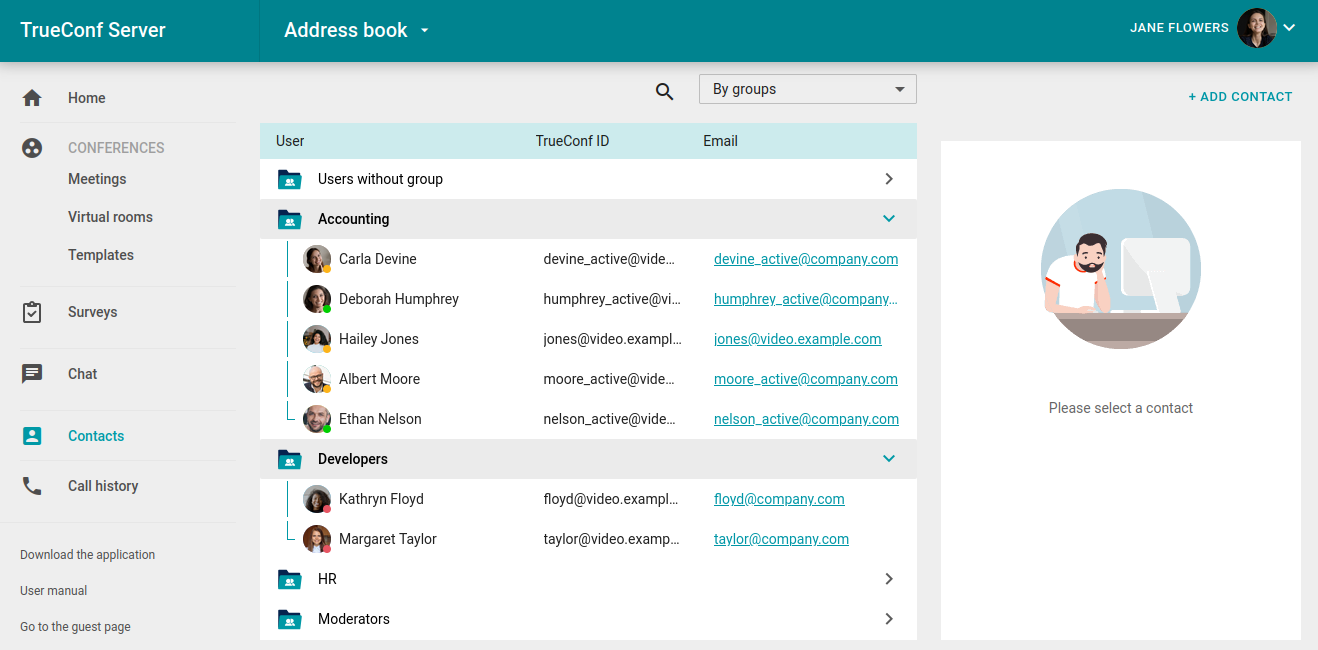Image resolution: width=1318 pixels, height=650 pixels.
Task: Open the Address book title dropdown
Action: [424, 31]
